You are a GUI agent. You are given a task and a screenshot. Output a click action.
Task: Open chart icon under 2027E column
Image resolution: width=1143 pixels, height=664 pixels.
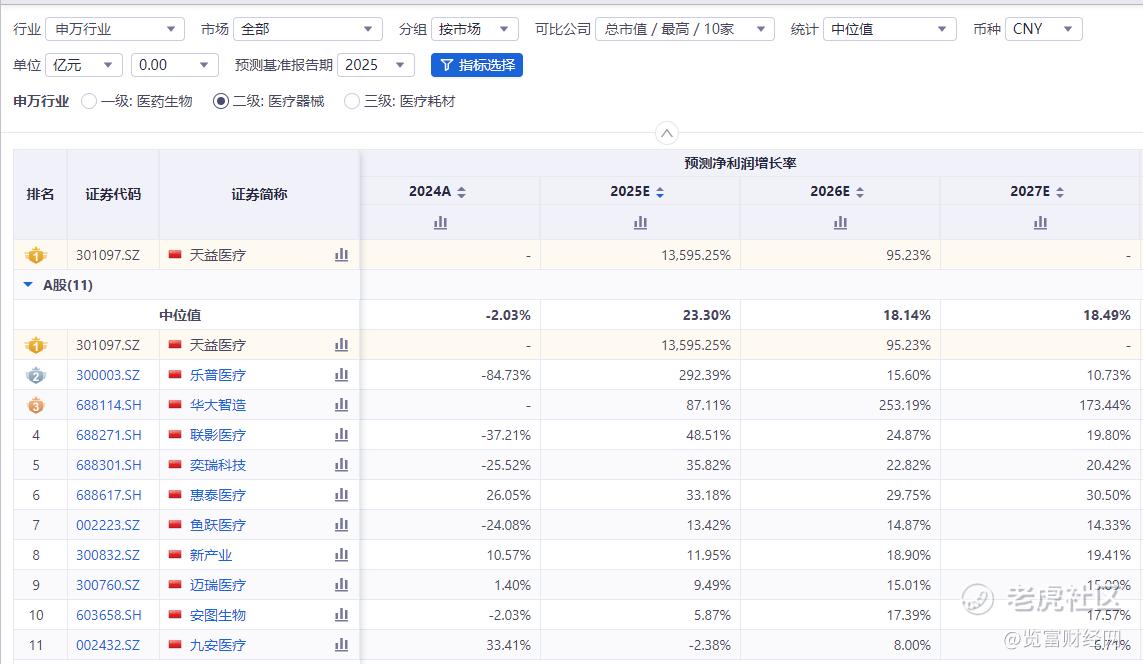1040,222
